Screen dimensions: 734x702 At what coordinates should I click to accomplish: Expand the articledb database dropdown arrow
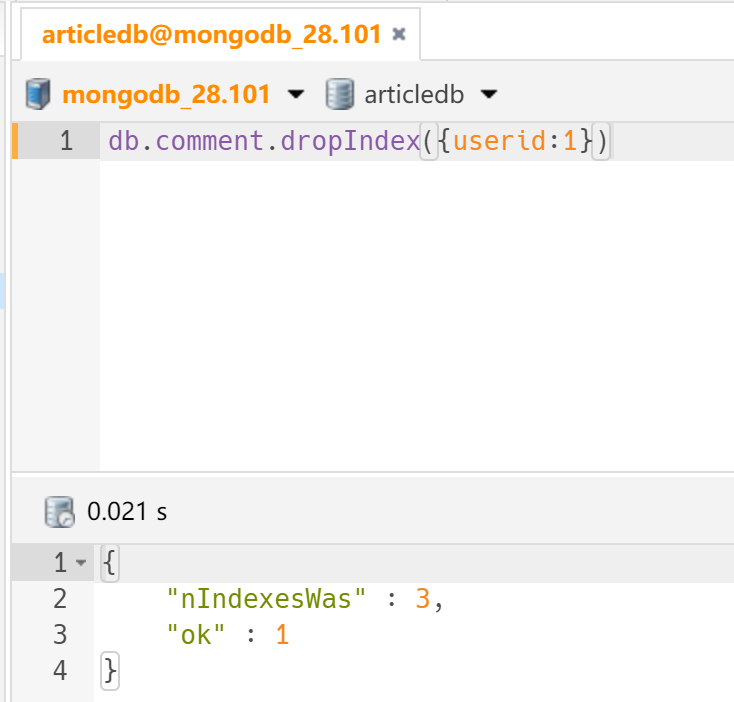[x=489, y=95]
